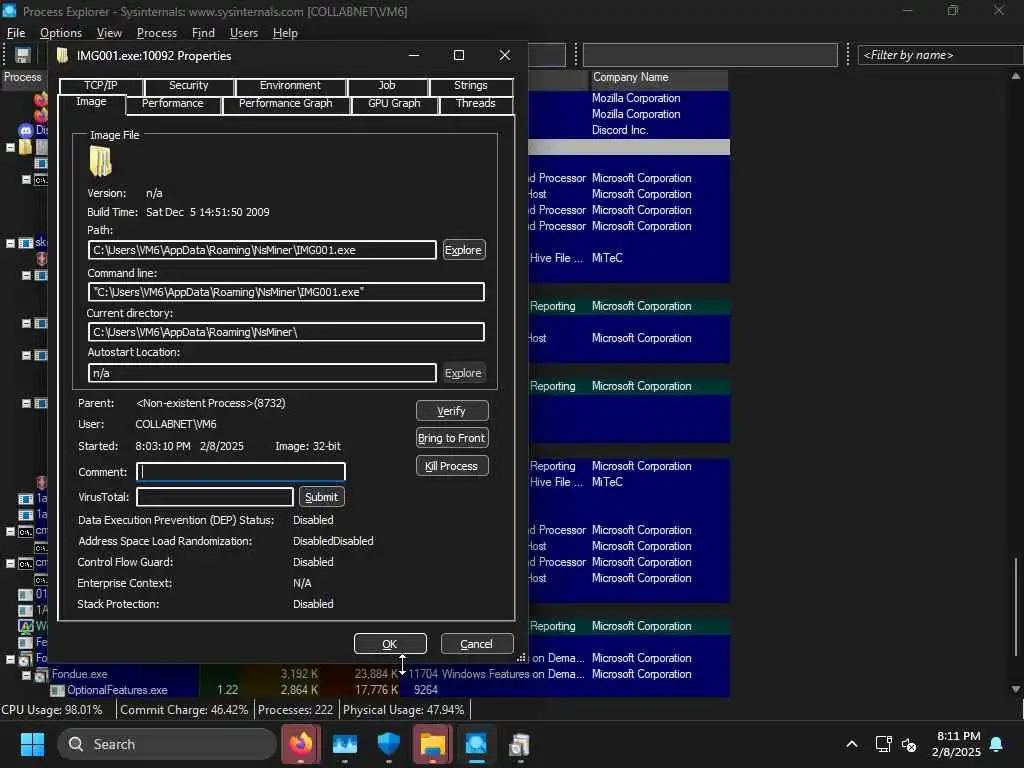1024x768 pixels.
Task: Click Bring to Front button
Action: [x=452, y=438]
